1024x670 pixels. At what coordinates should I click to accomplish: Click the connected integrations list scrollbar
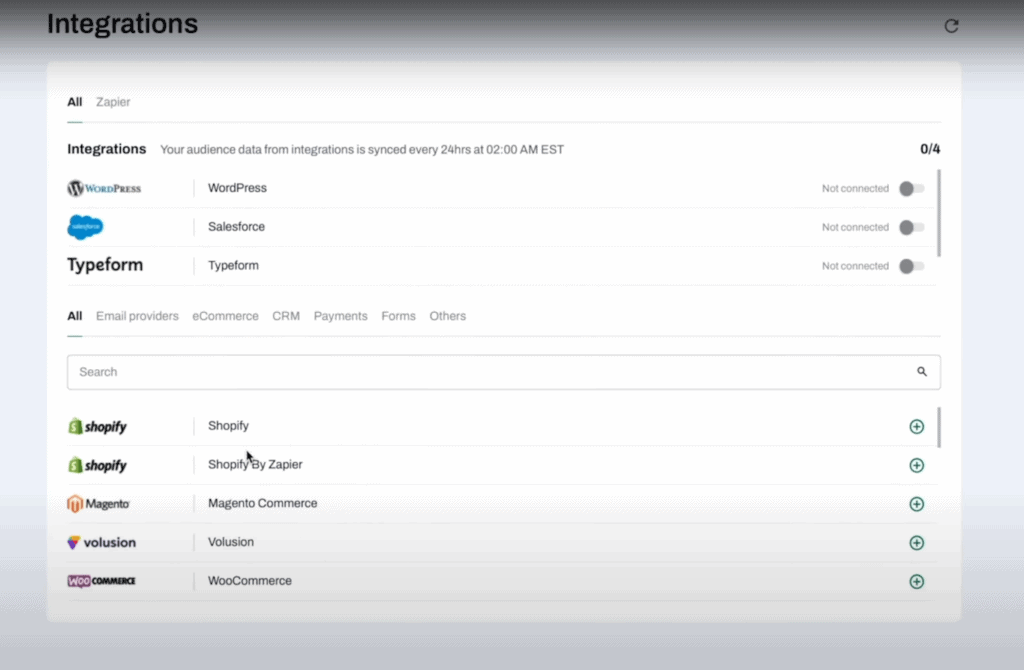939,213
